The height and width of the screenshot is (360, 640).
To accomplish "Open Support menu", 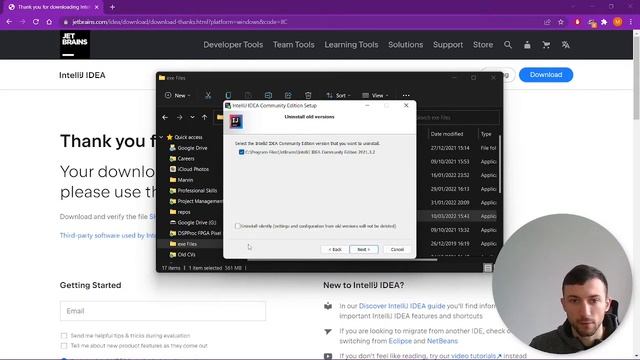I will tap(448, 45).
